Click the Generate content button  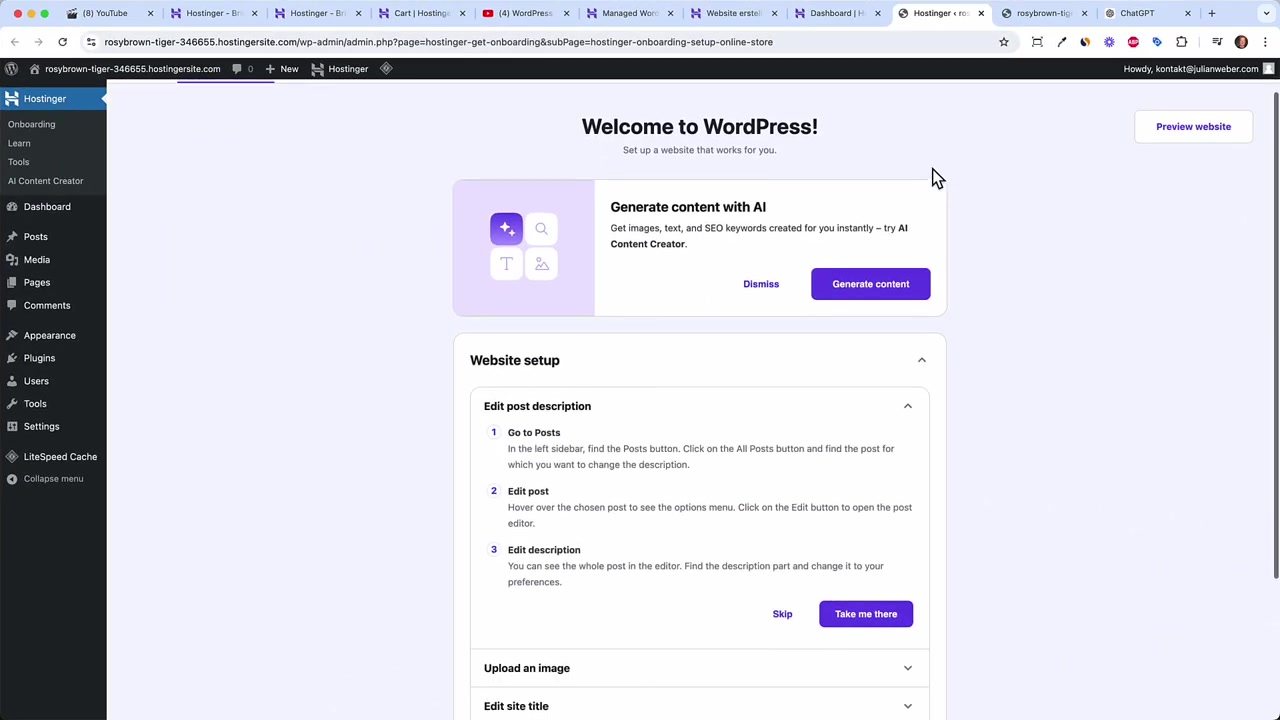tap(871, 284)
